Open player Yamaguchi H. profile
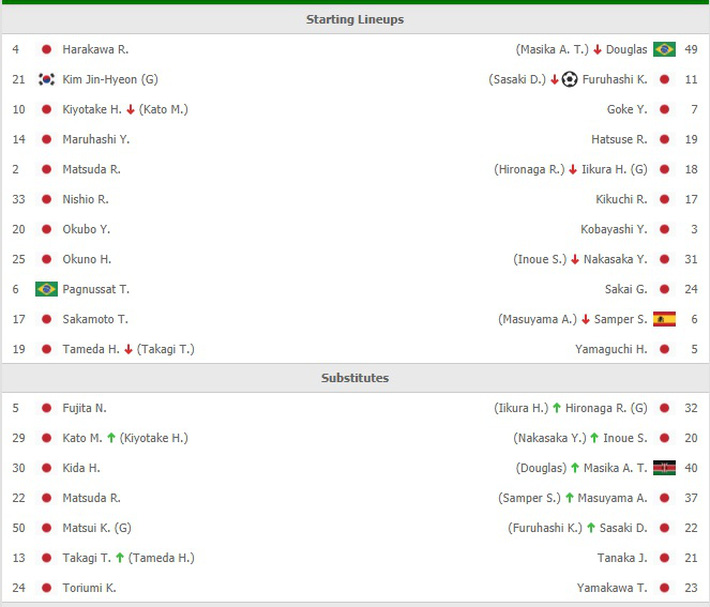Image resolution: width=710 pixels, height=607 pixels. click(611, 349)
